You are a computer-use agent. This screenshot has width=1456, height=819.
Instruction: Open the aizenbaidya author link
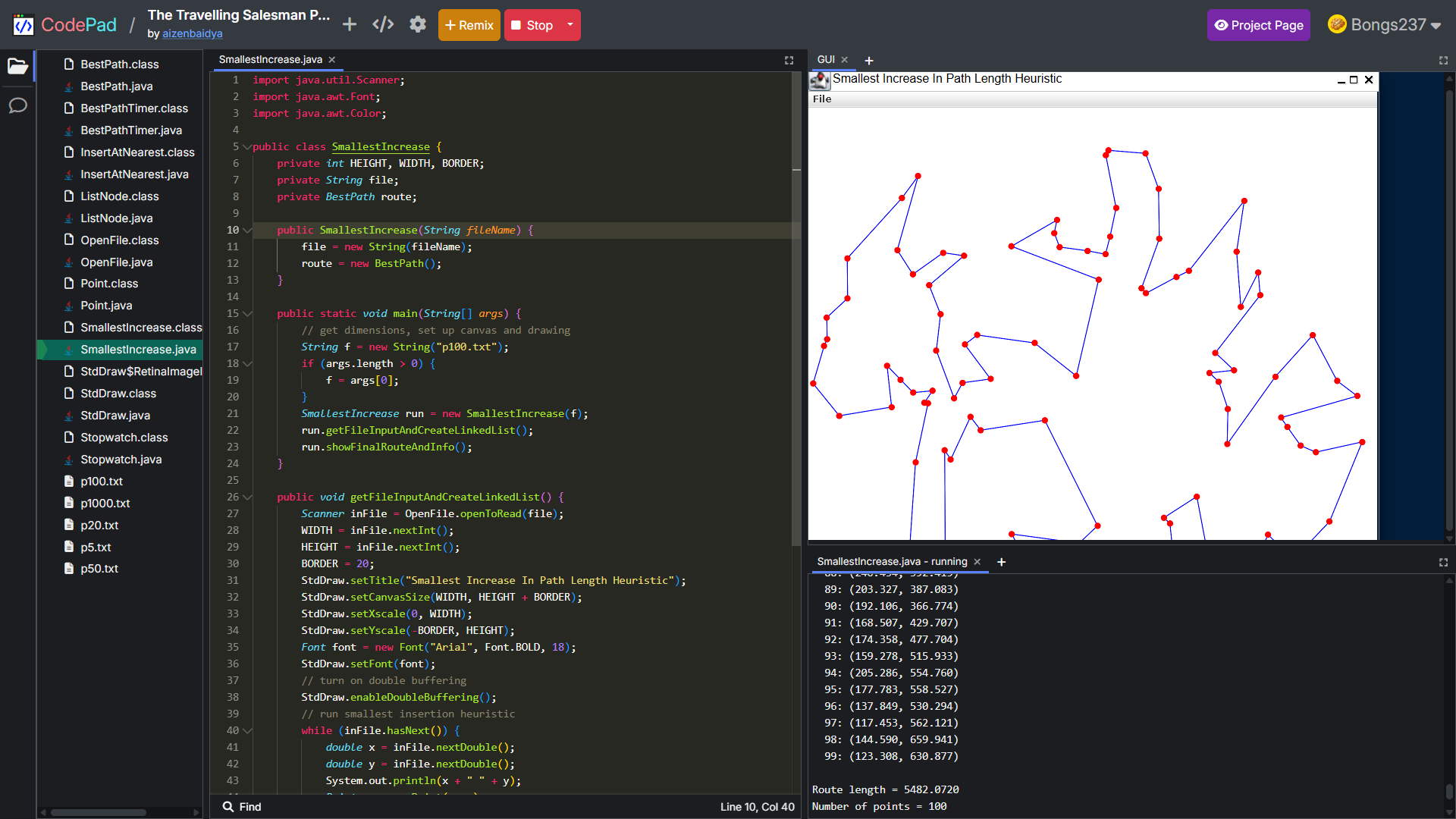click(x=193, y=33)
